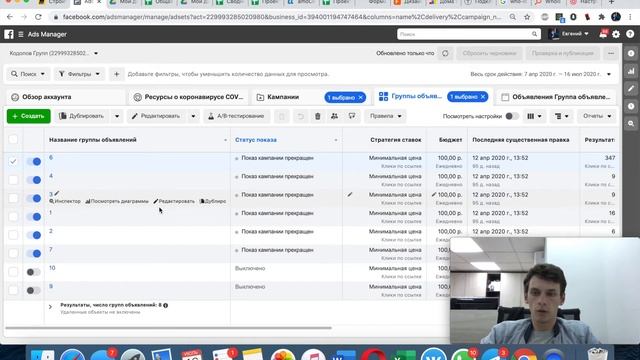Click Инспектор link under ad set 3
Screen dimensions: 640x360
pos(65,201)
